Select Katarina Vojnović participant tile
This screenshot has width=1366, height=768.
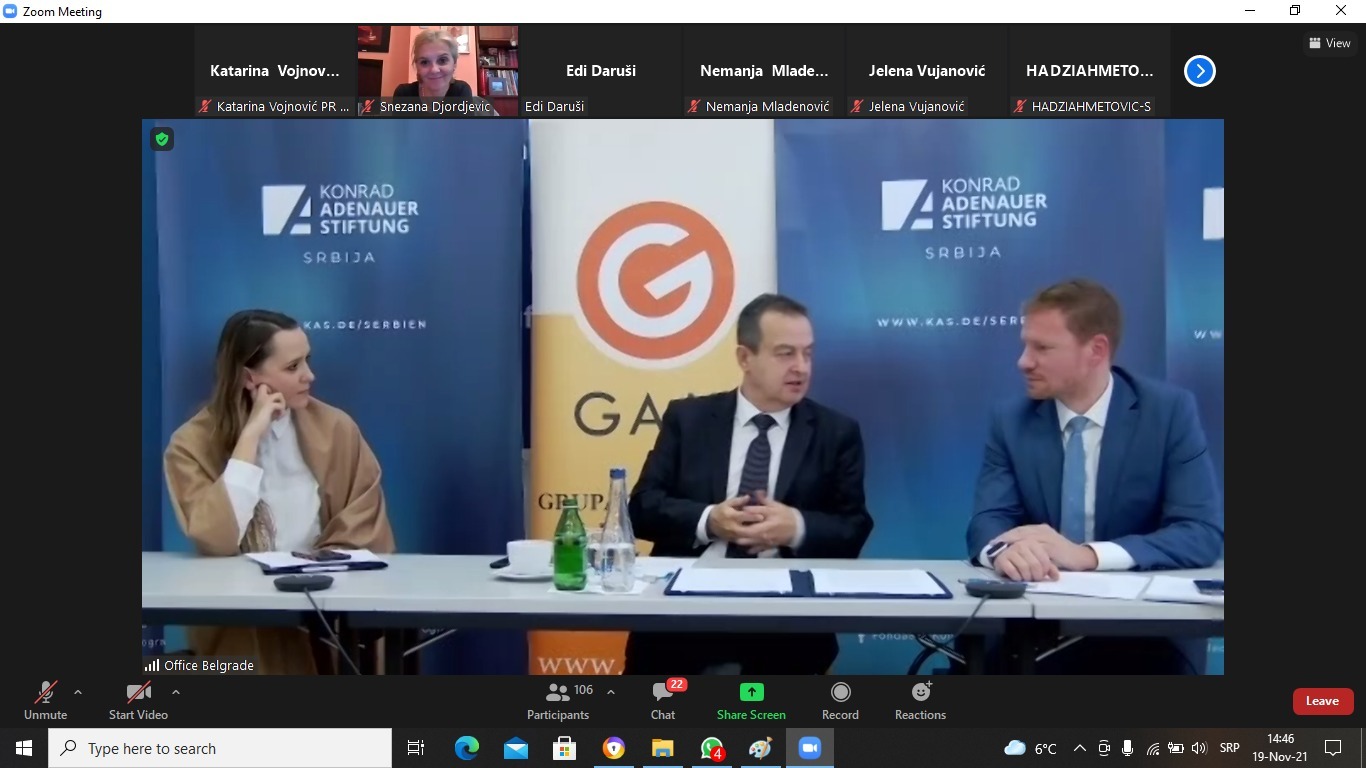275,71
